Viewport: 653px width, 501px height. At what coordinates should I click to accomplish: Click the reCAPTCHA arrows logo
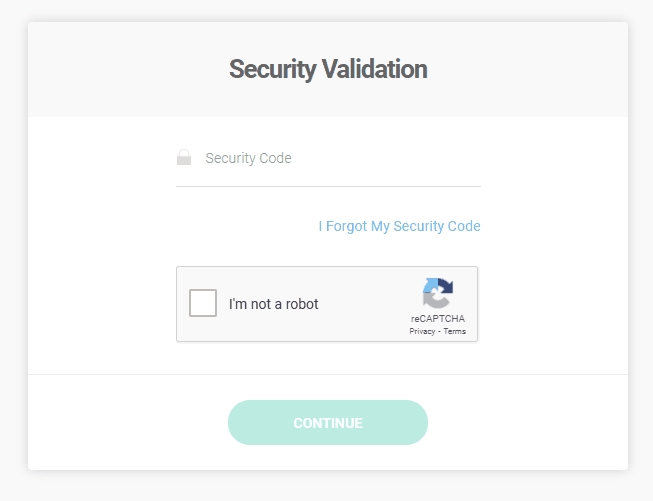(x=437, y=293)
